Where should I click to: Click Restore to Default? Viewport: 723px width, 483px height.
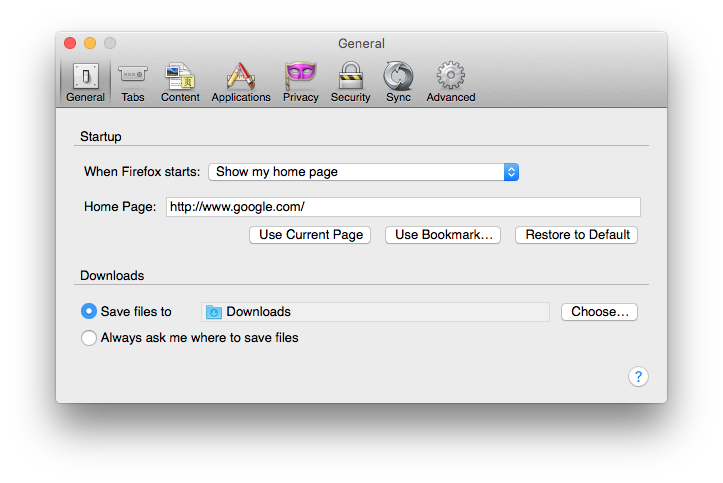[577, 235]
